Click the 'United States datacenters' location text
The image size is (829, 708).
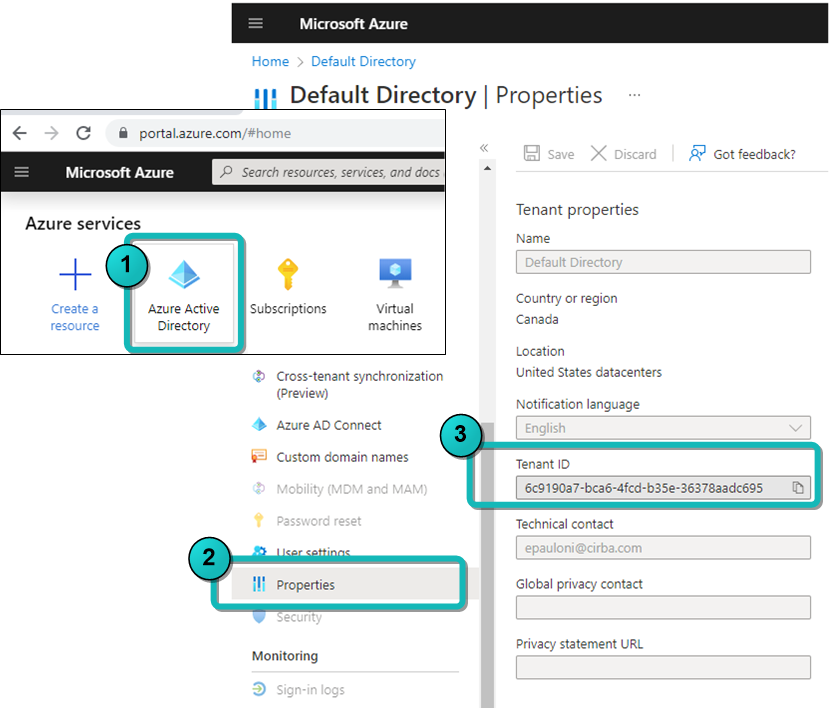588,372
